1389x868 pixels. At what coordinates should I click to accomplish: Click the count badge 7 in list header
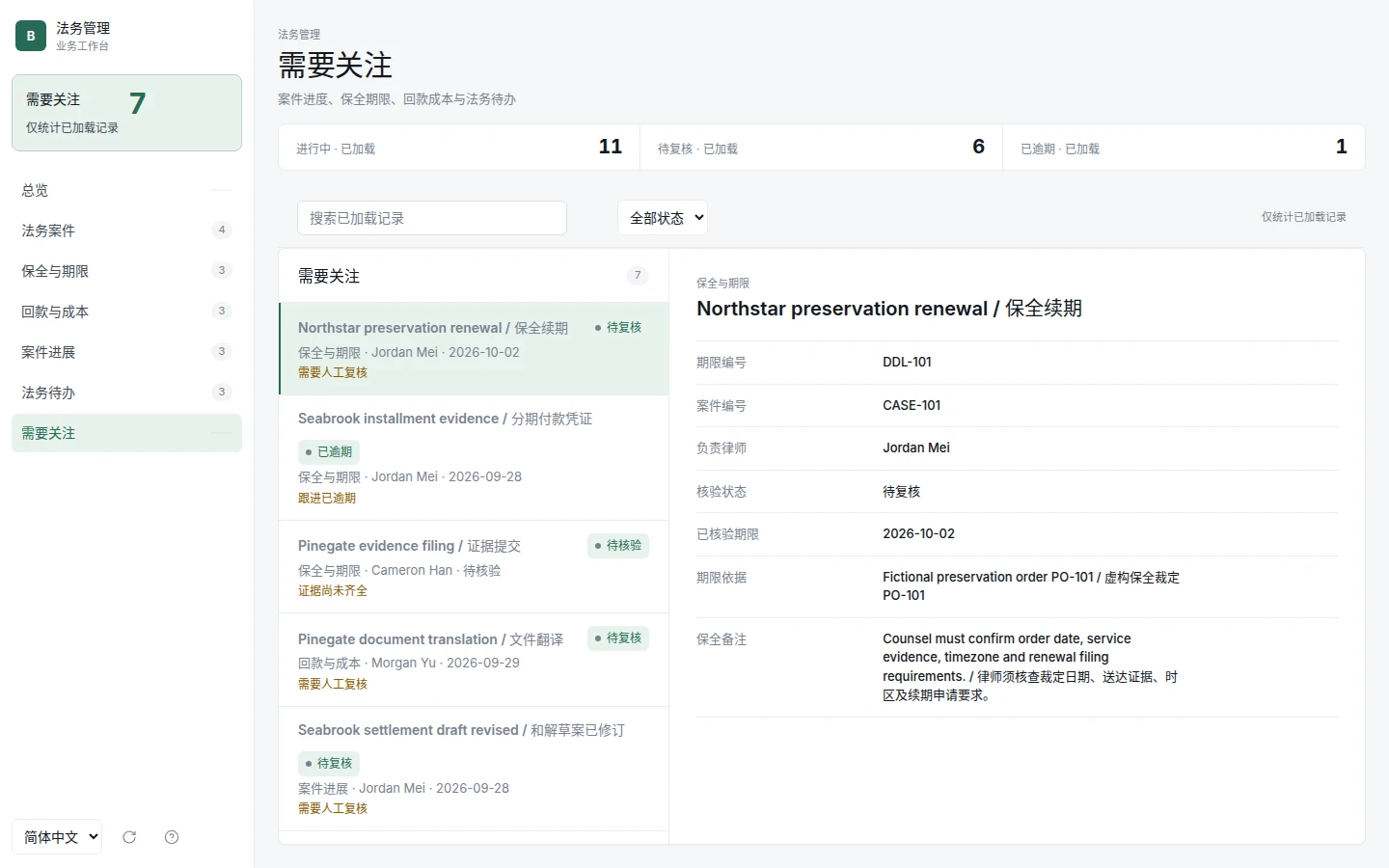click(638, 275)
